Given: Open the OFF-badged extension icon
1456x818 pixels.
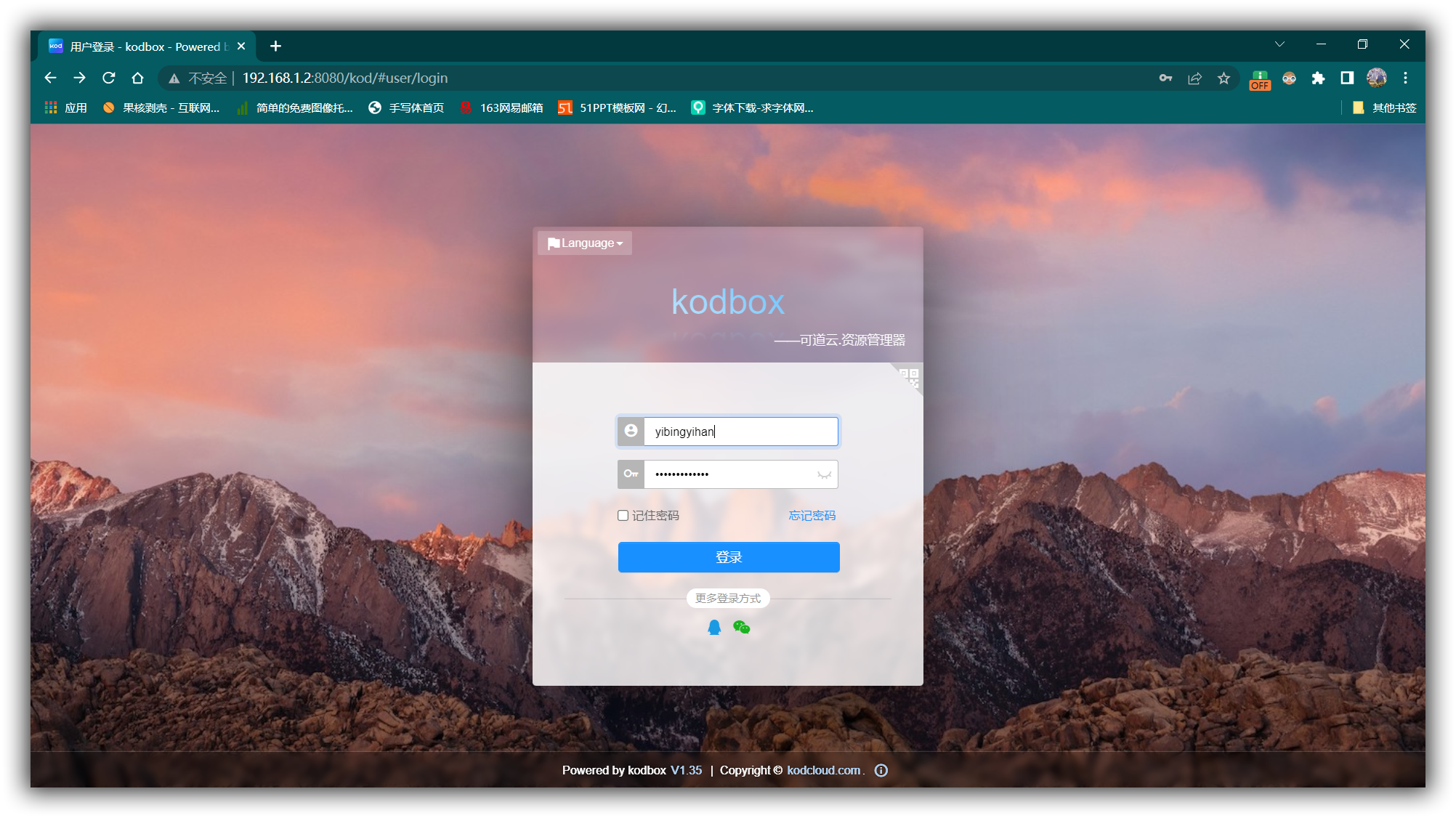Looking at the screenshot, I should click(x=1260, y=80).
